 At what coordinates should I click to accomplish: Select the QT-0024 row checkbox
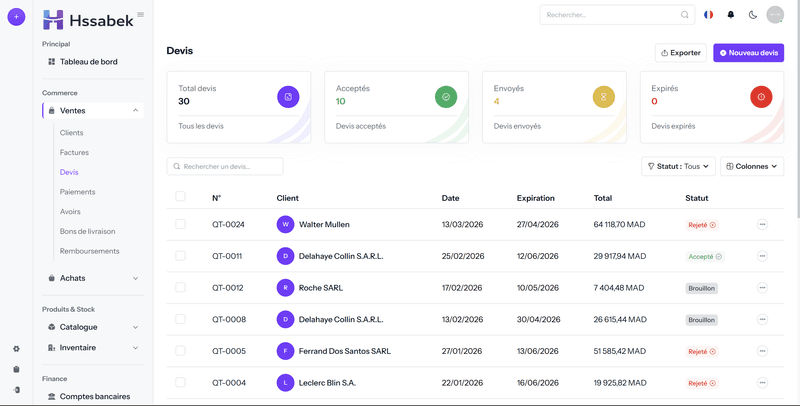coord(181,224)
